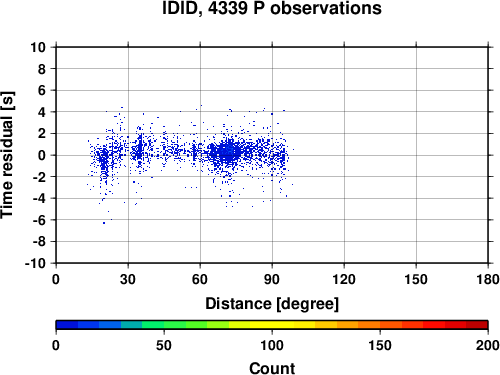
Task: Click the colorbar tick label 100
Action: click(272, 345)
